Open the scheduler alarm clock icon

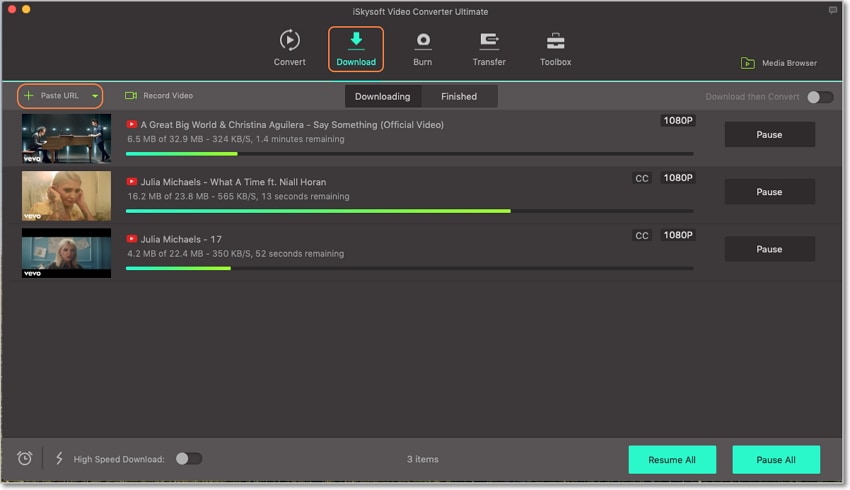(24, 459)
